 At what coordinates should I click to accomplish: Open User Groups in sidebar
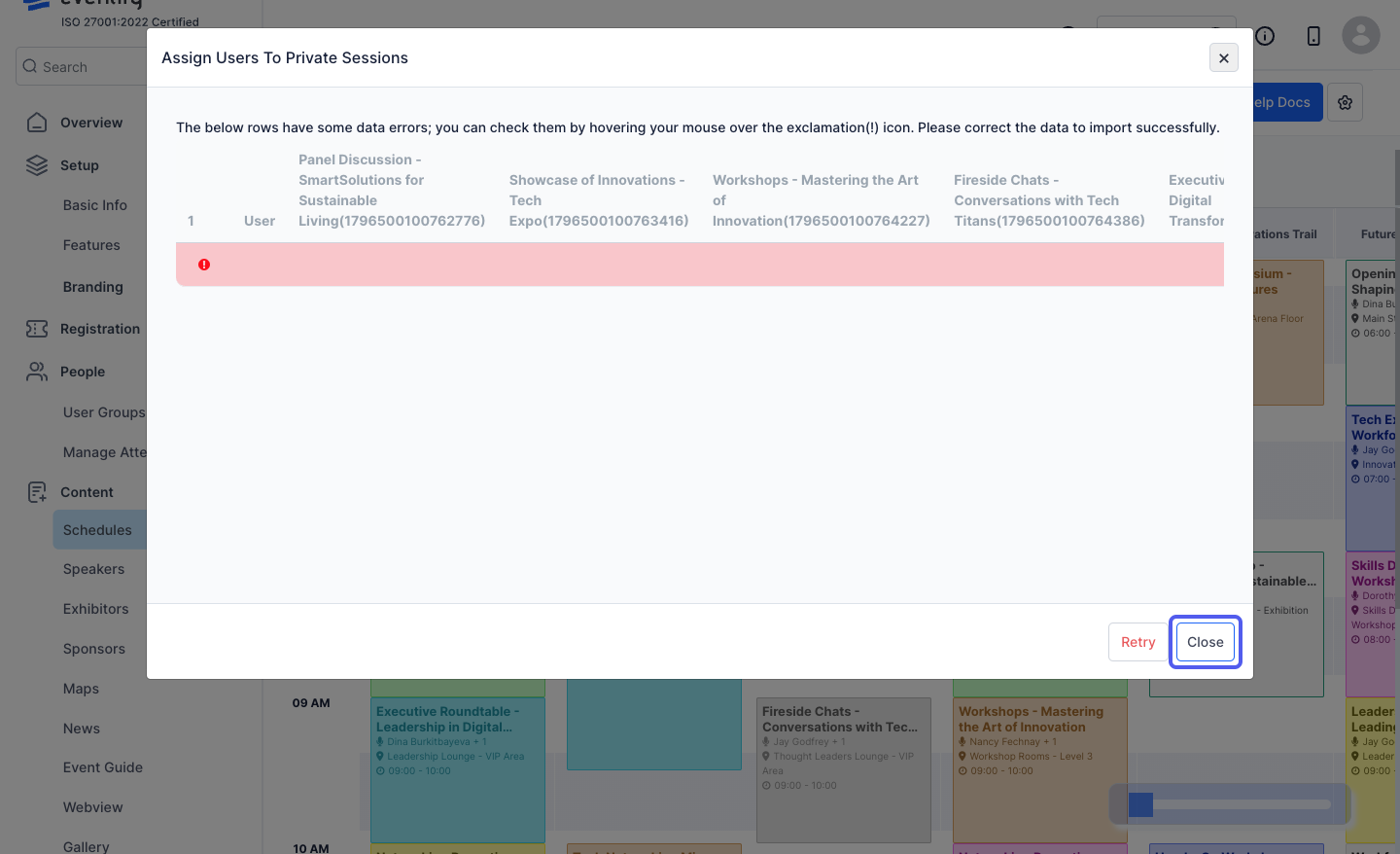coord(104,412)
